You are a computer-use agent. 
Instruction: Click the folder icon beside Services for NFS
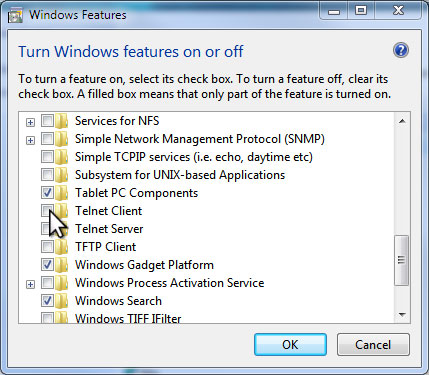[x=61, y=121]
